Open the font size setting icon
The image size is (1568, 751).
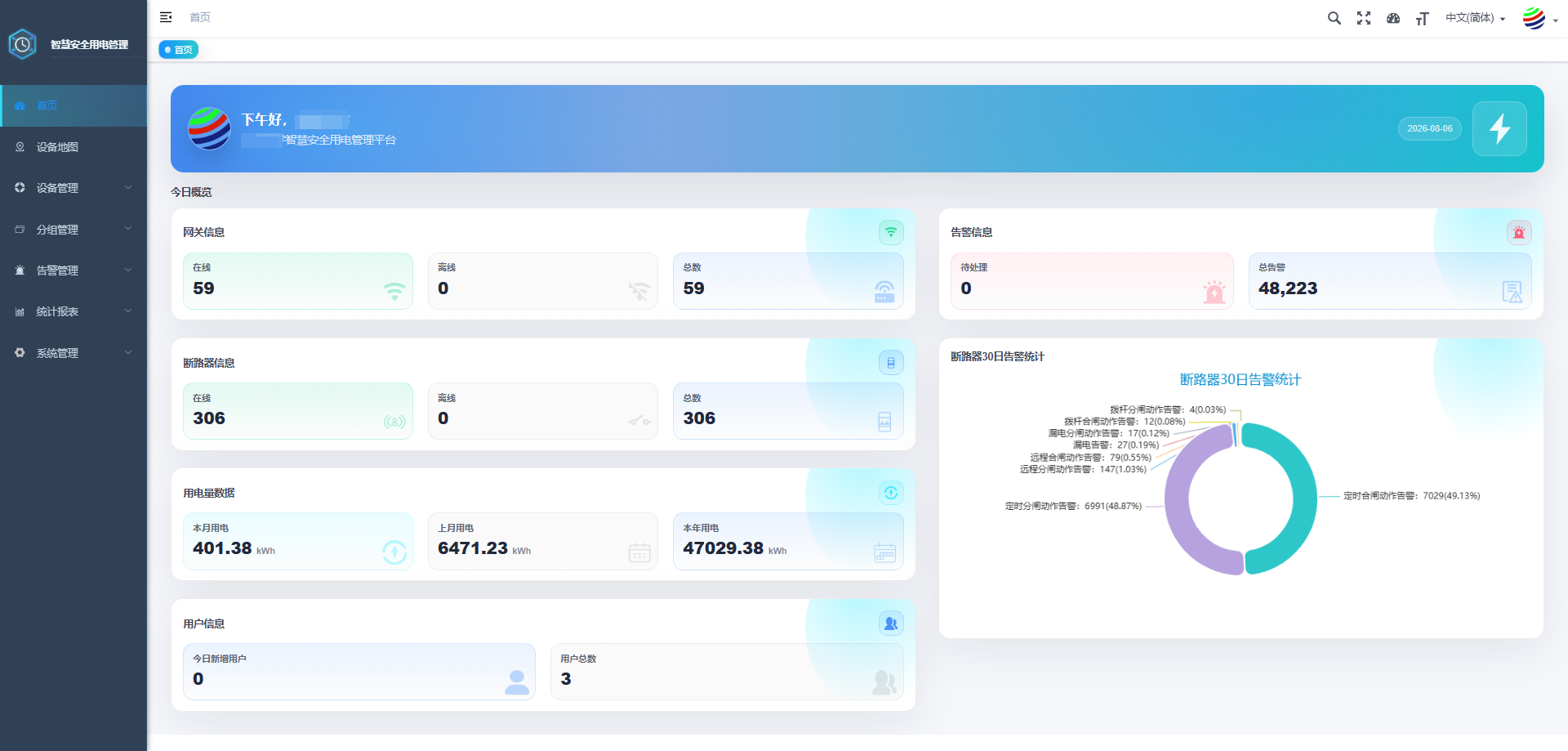click(1423, 18)
